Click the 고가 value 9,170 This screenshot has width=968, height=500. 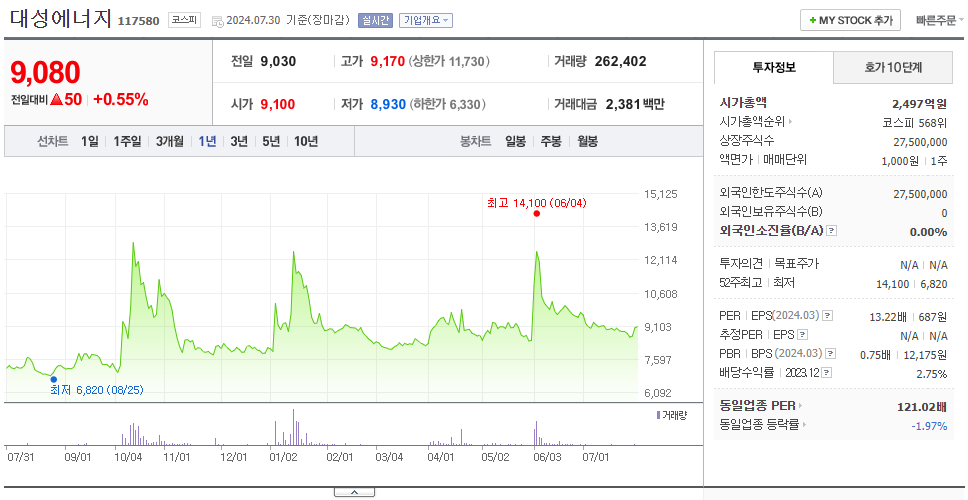[x=388, y=61]
